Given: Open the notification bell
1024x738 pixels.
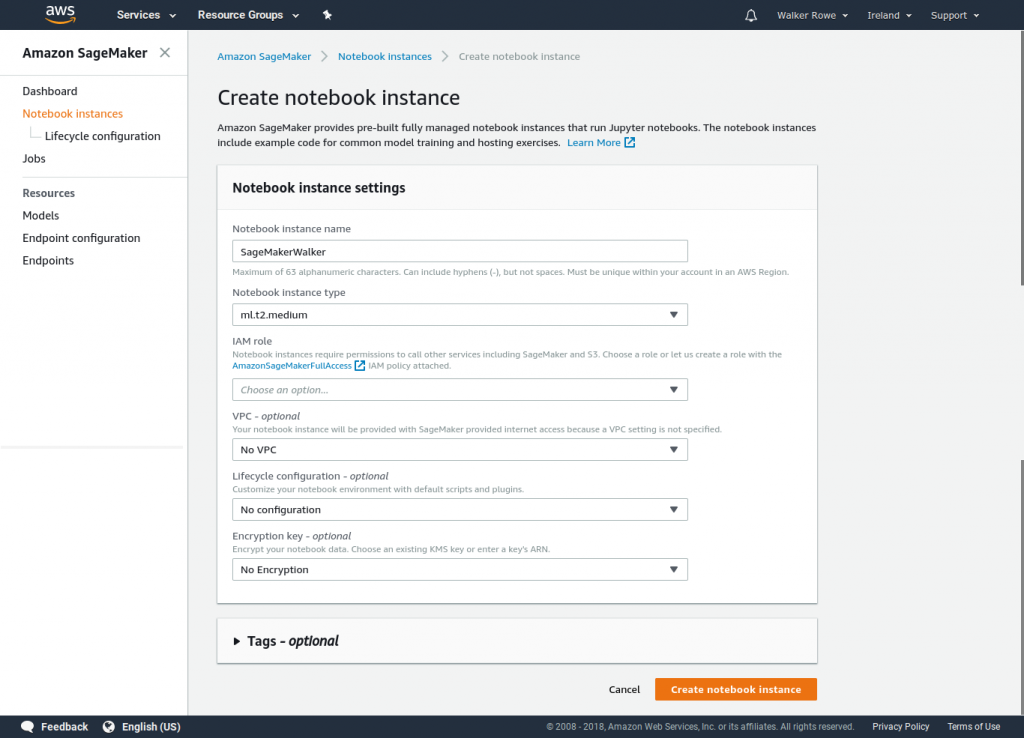Looking at the screenshot, I should pos(751,14).
